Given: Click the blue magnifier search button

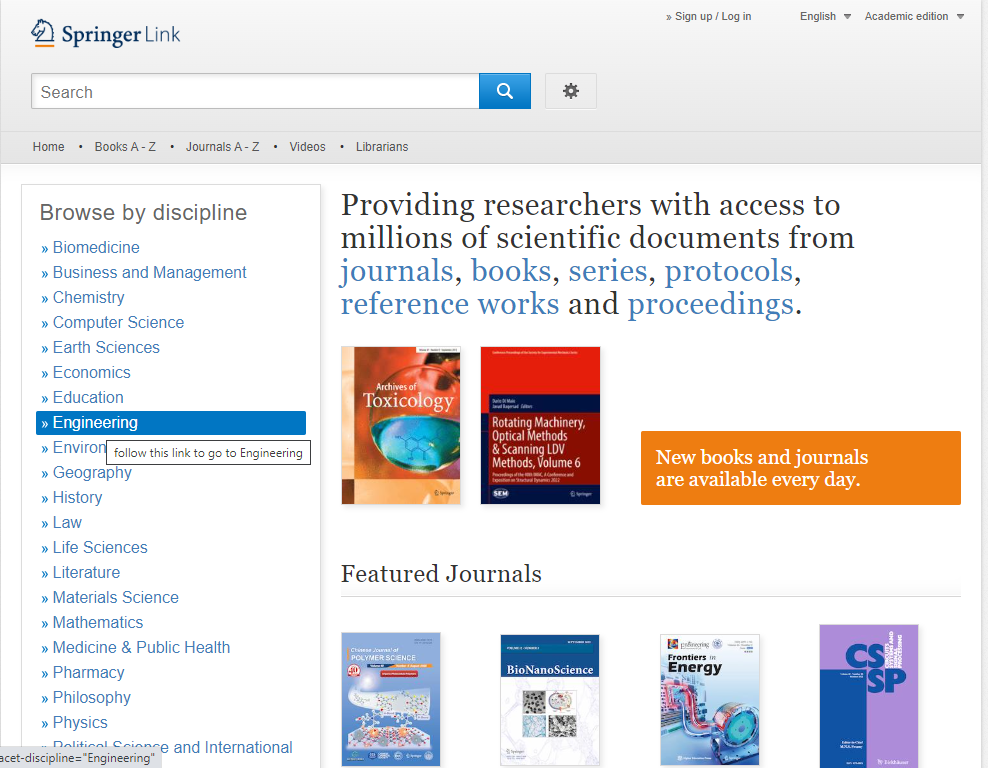Looking at the screenshot, I should pos(505,91).
